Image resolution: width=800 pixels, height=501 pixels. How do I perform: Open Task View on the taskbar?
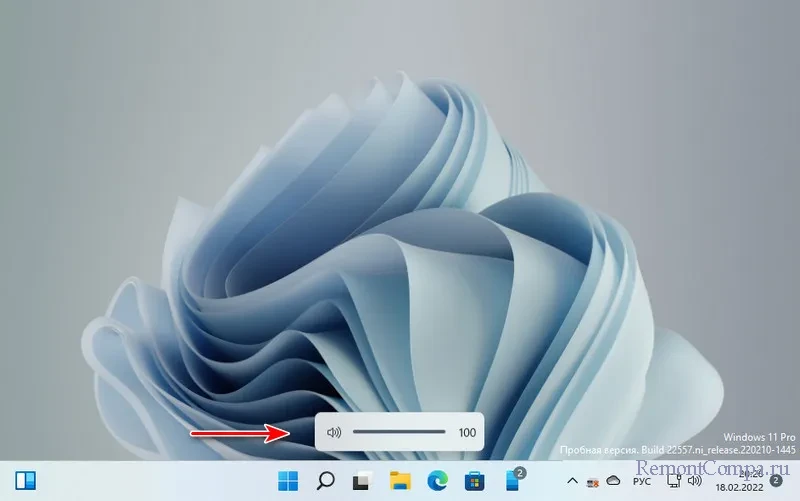tap(363, 480)
